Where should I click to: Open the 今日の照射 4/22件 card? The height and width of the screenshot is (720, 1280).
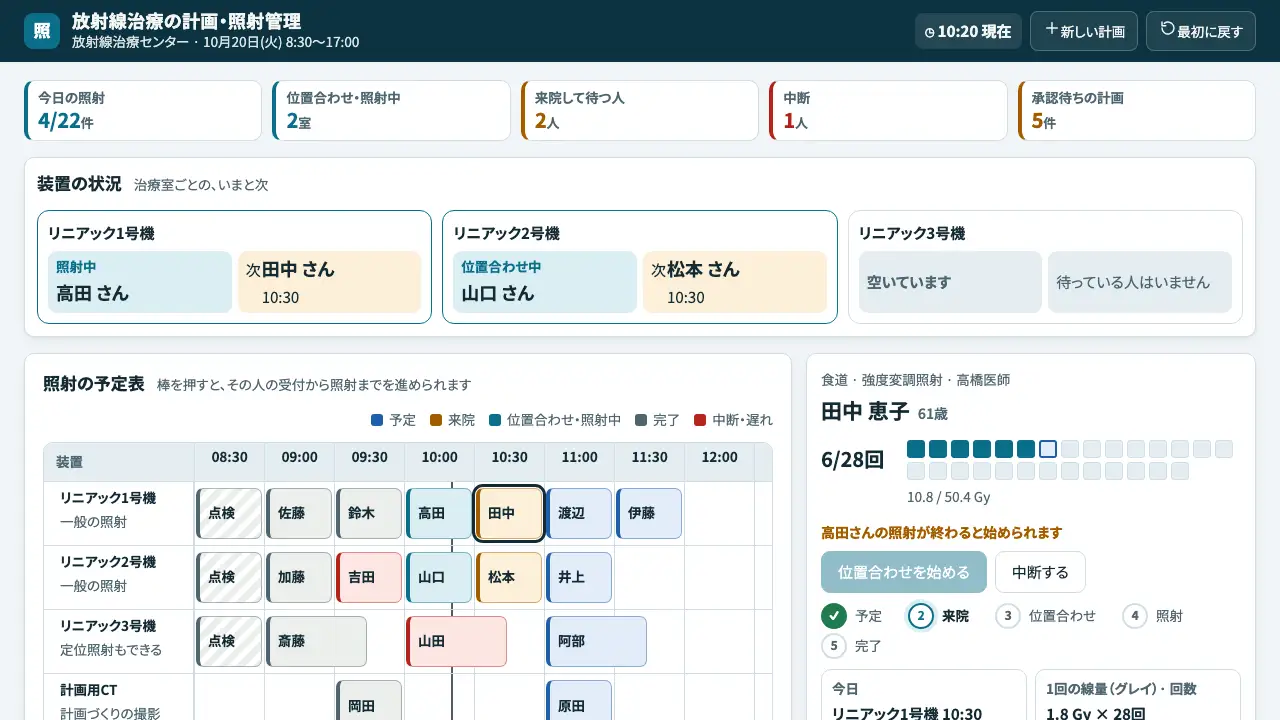(x=143, y=111)
